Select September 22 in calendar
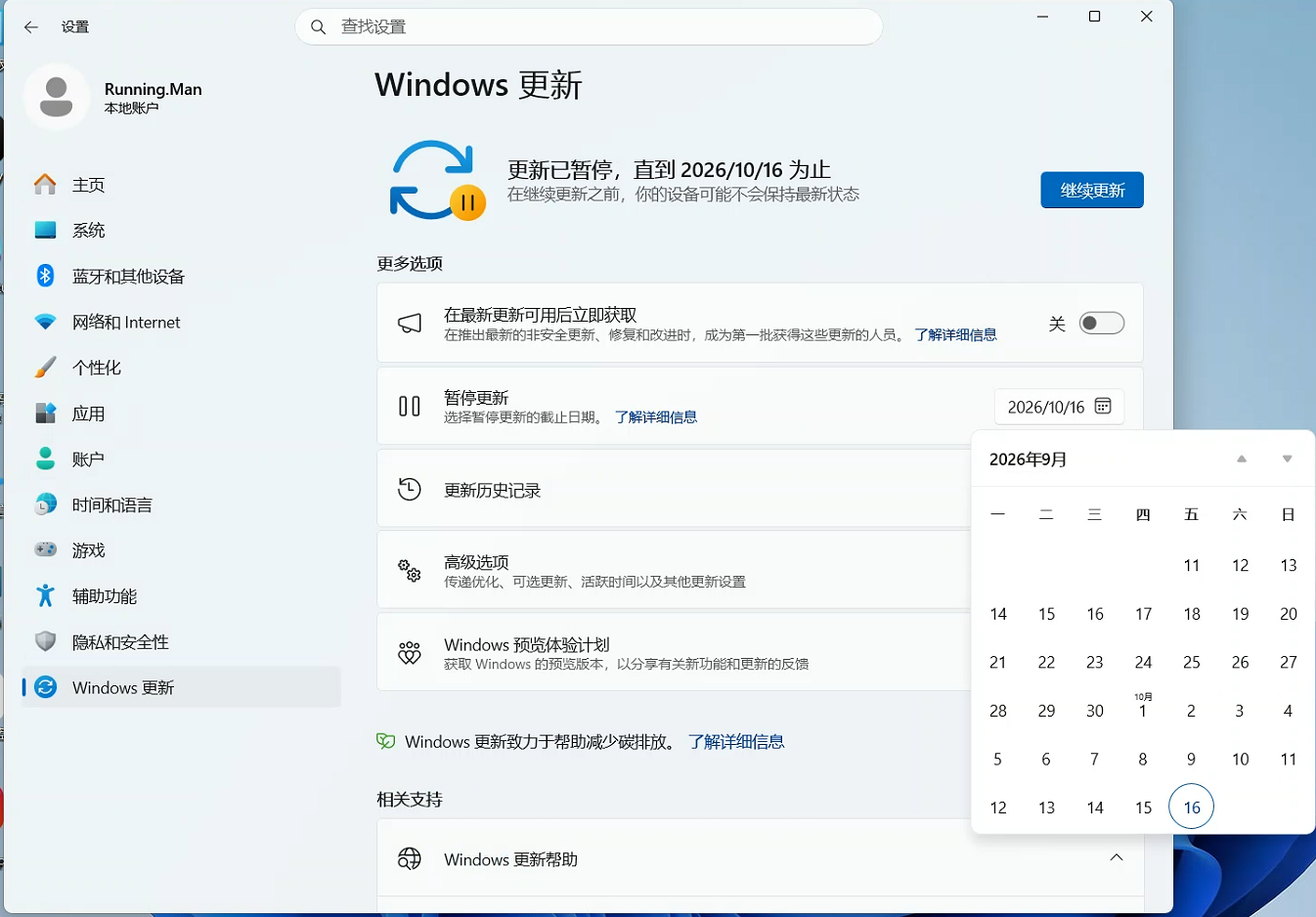Screen dimensions: 1316x917 click(x=1046, y=662)
